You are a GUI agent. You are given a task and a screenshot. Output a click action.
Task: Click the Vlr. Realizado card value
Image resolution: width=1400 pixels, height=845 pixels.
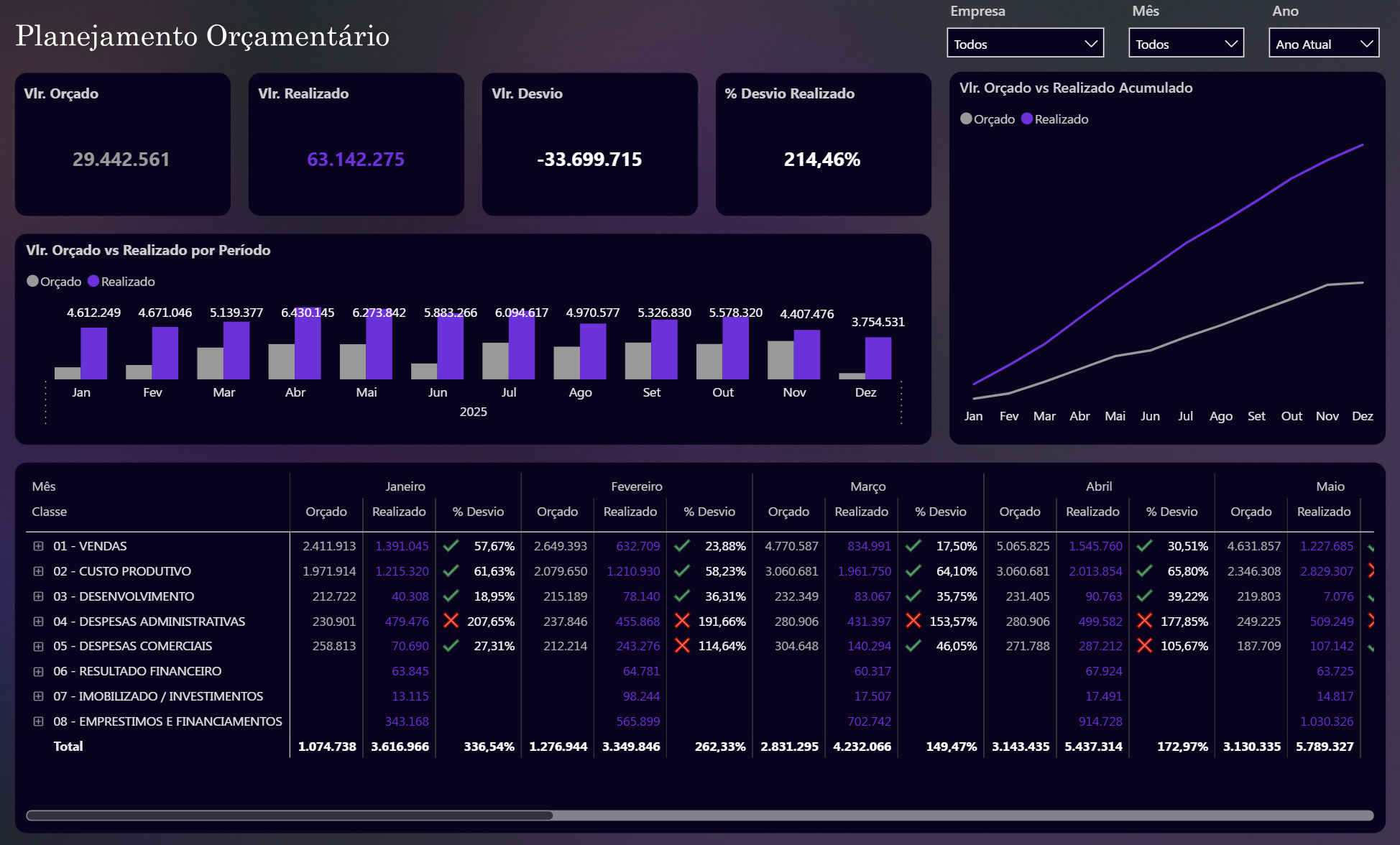pyautogui.click(x=356, y=160)
